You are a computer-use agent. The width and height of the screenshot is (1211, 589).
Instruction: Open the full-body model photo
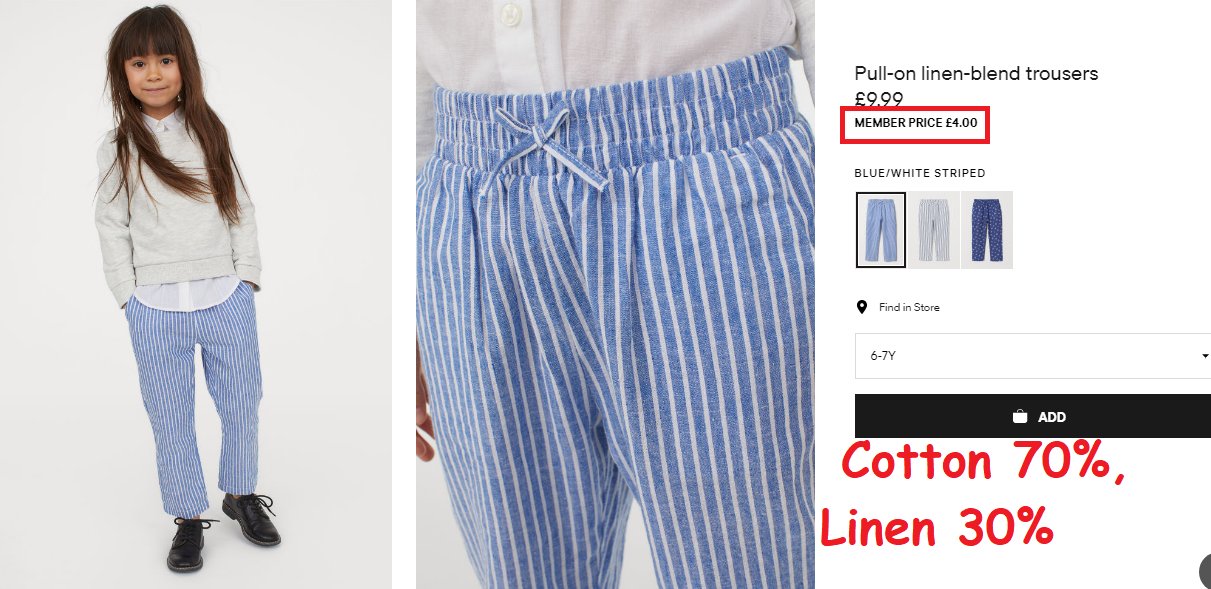[196, 294]
